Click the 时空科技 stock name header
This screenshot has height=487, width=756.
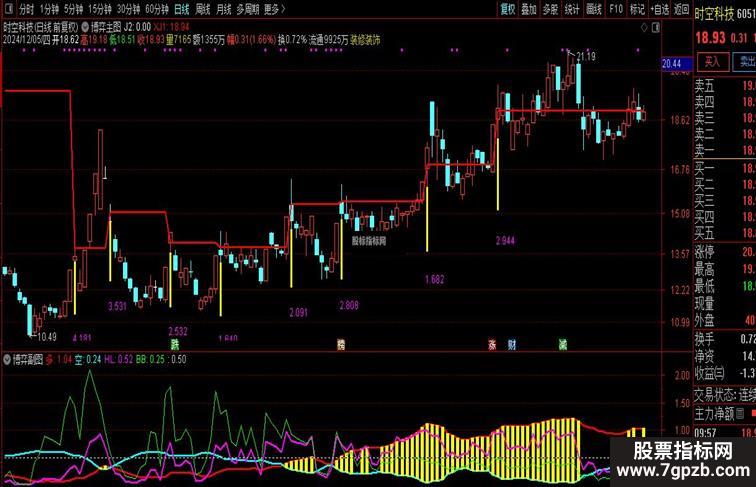pos(715,14)
